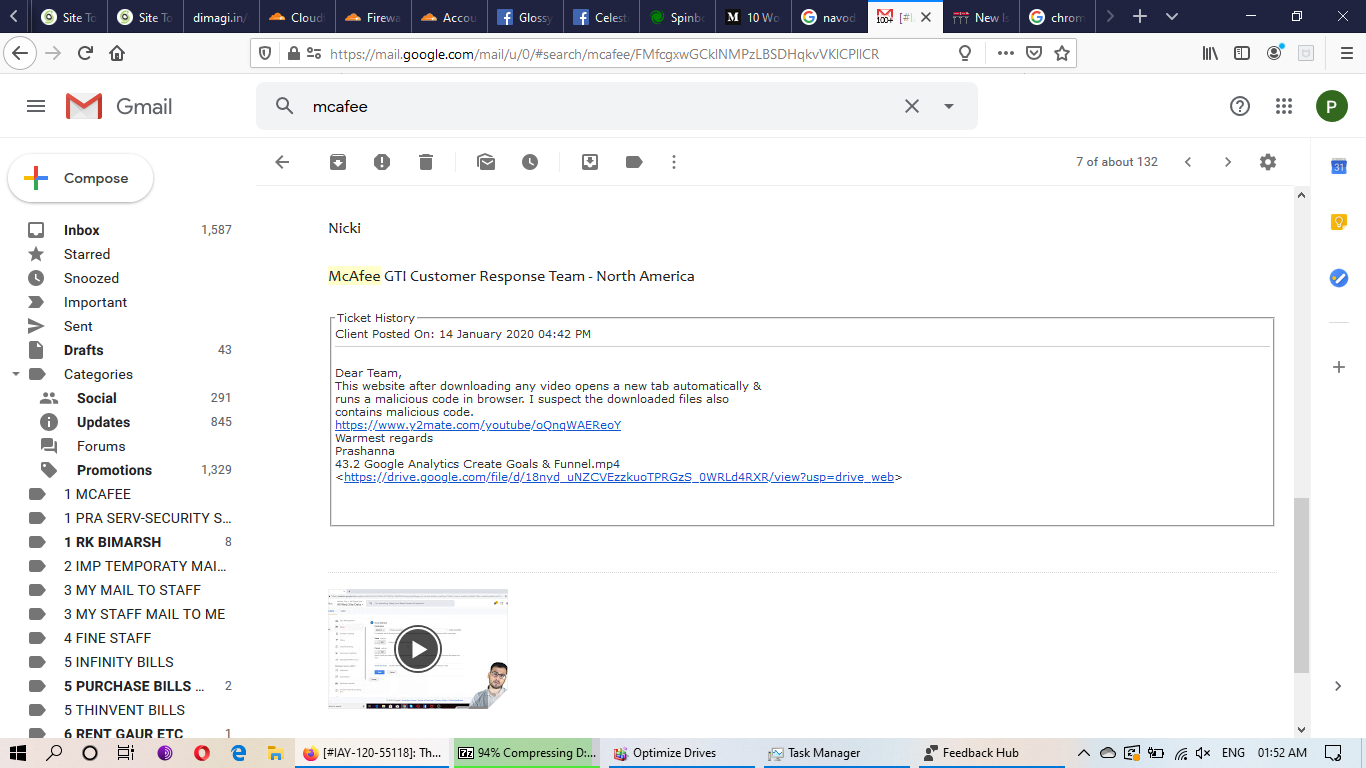Delete the email using trash icon

point(426,162)
